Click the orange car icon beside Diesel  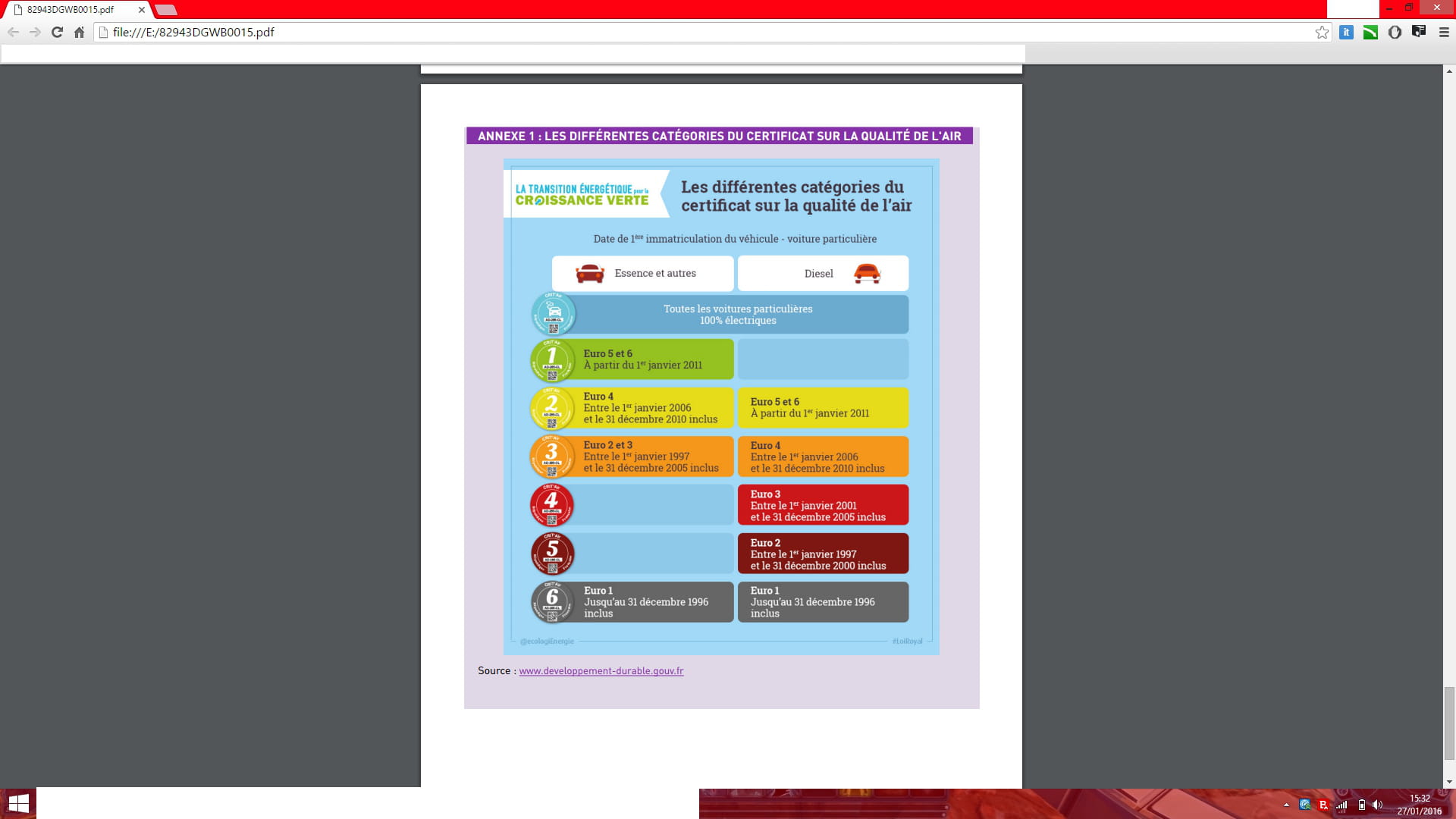point(867,273)
